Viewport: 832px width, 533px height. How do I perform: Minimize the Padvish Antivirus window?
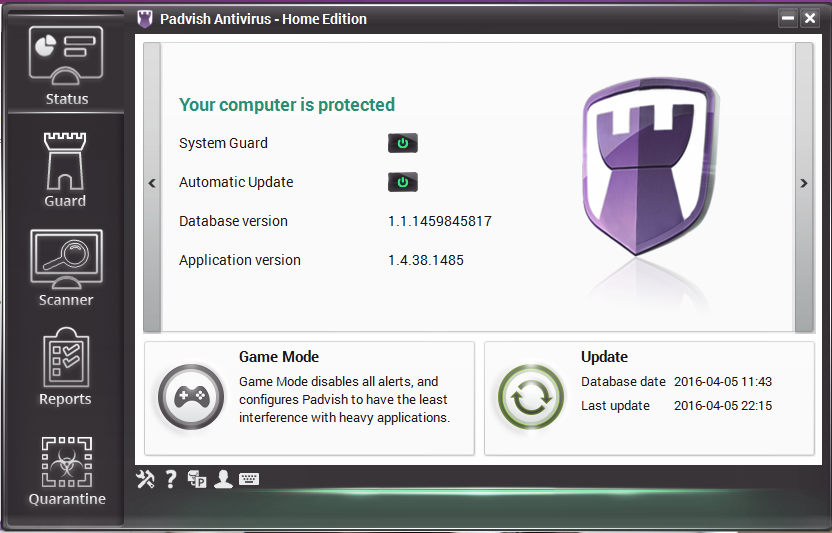pos(788,19)
